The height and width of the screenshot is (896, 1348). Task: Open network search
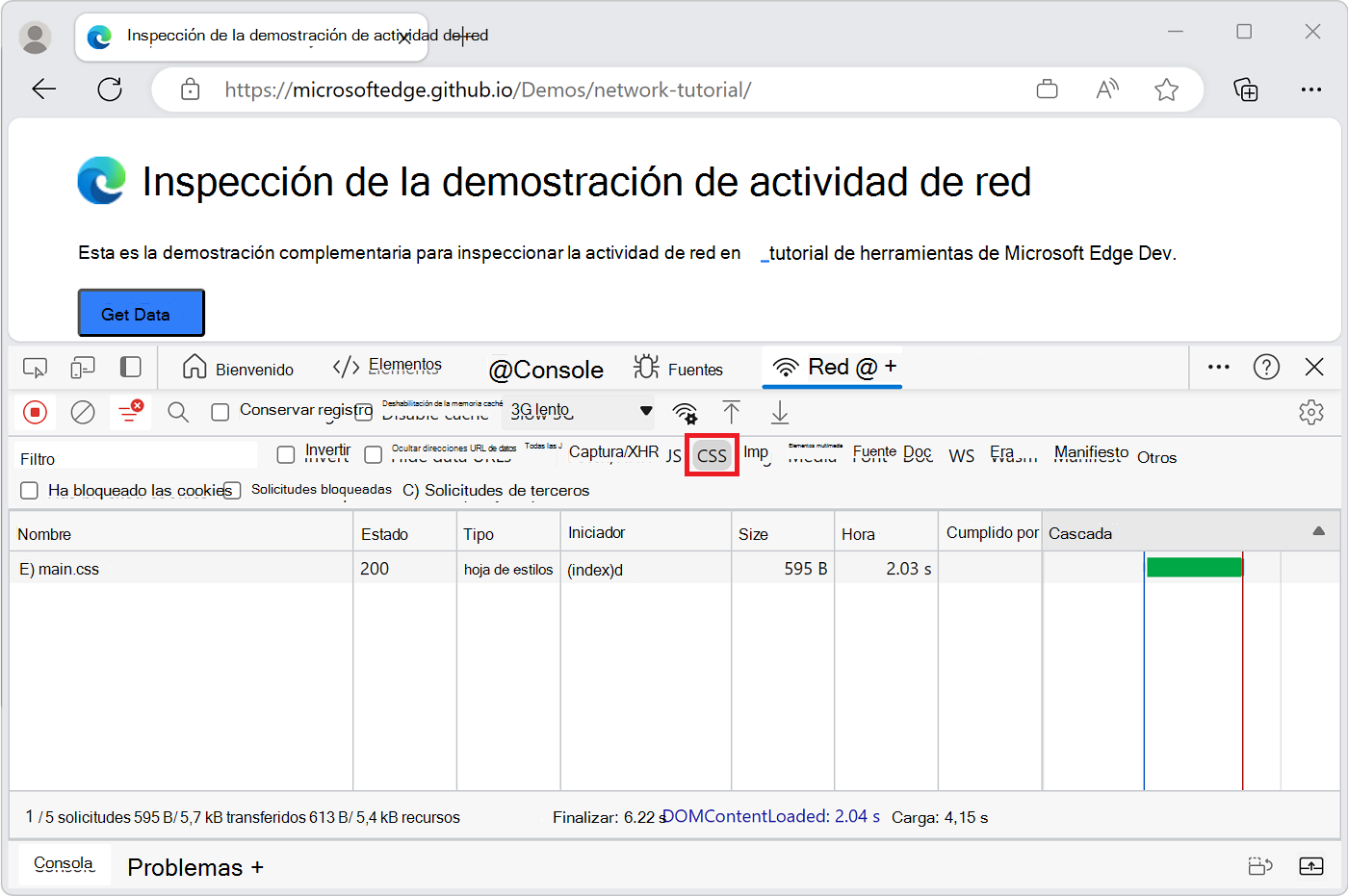(178, 412)
